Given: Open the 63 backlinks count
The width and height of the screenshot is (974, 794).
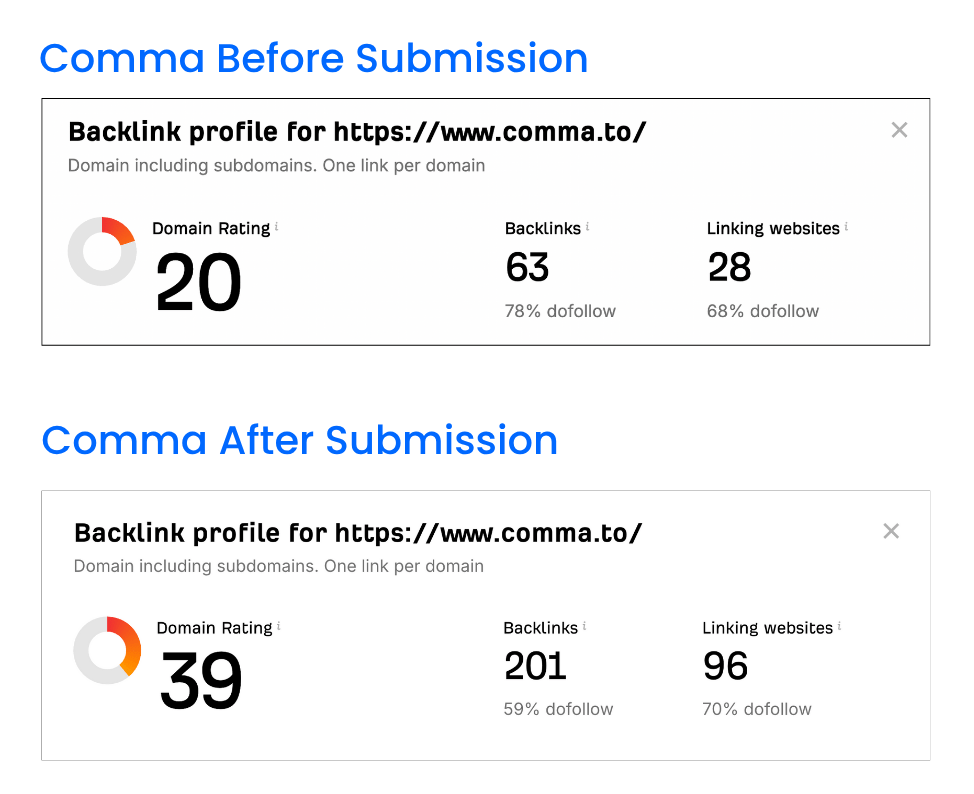Looking at the screenshot, I should [527, 267].
